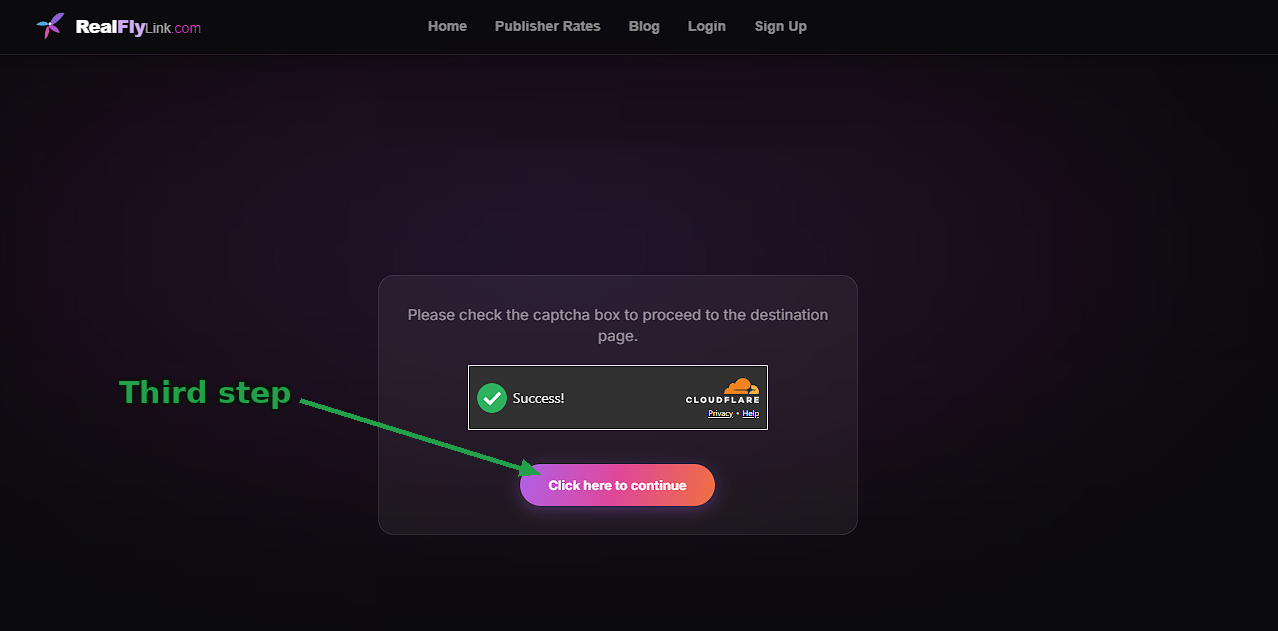
Task: Click the CLOUDFLARE wordmark text
Action: point(722,400)
